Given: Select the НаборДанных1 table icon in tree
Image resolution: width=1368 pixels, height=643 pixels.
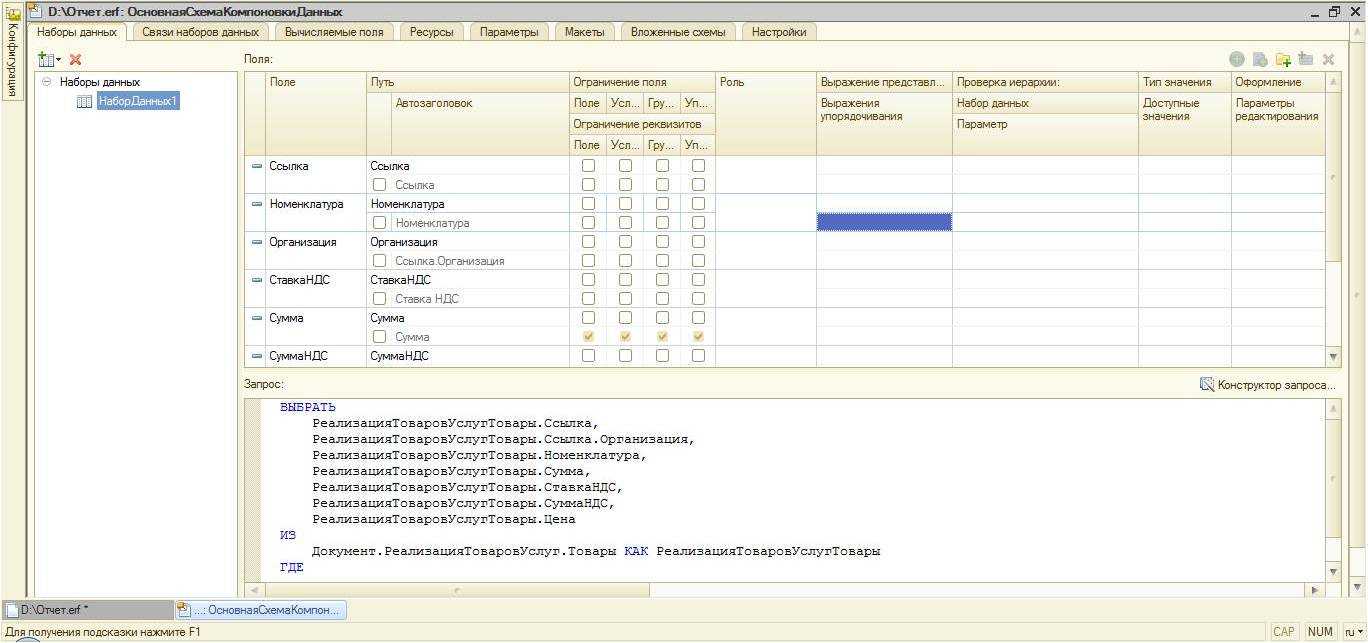Looking at the screenshot, I should tap(85, 102).
